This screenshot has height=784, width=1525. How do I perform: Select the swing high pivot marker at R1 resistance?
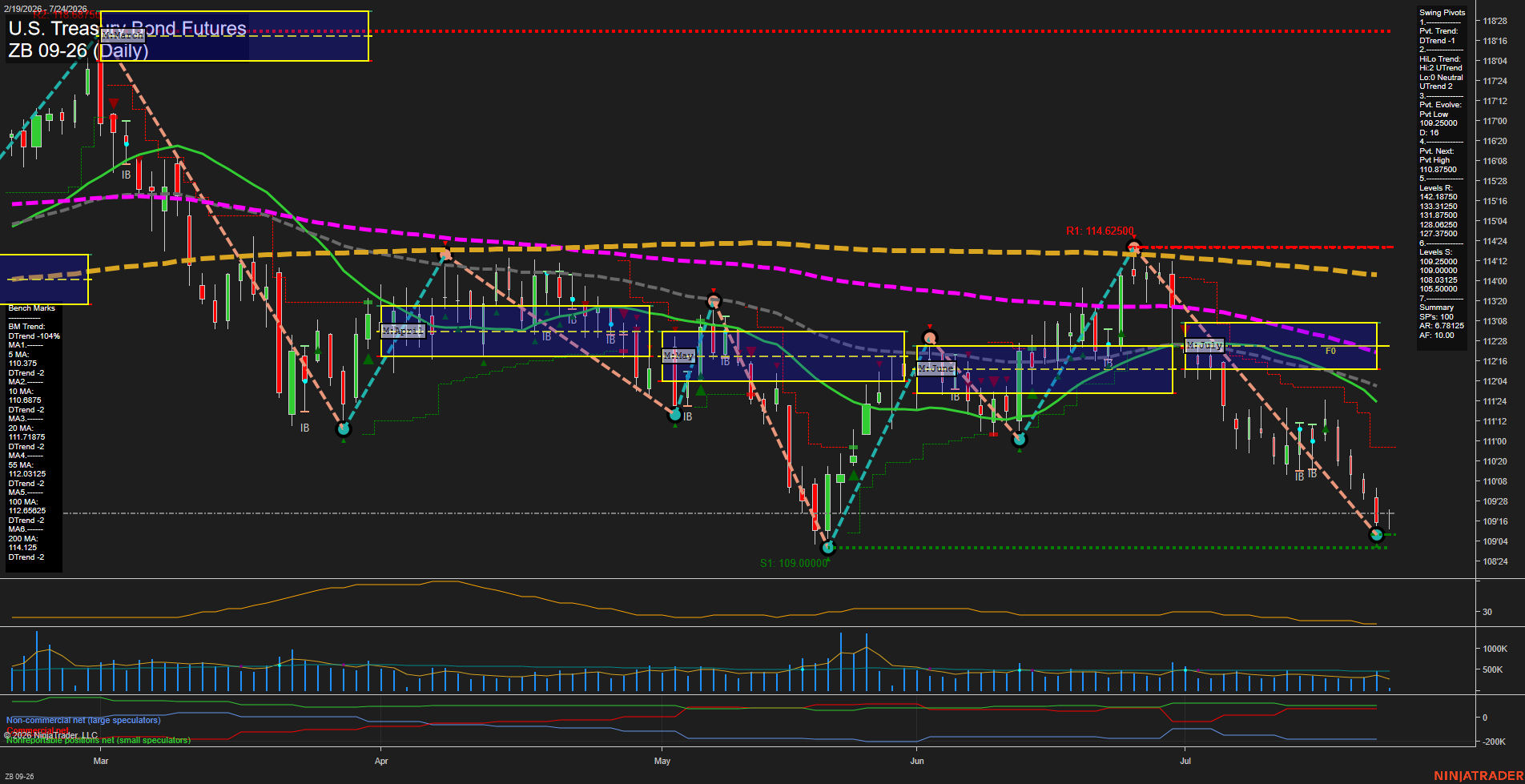coord(1133,247)
